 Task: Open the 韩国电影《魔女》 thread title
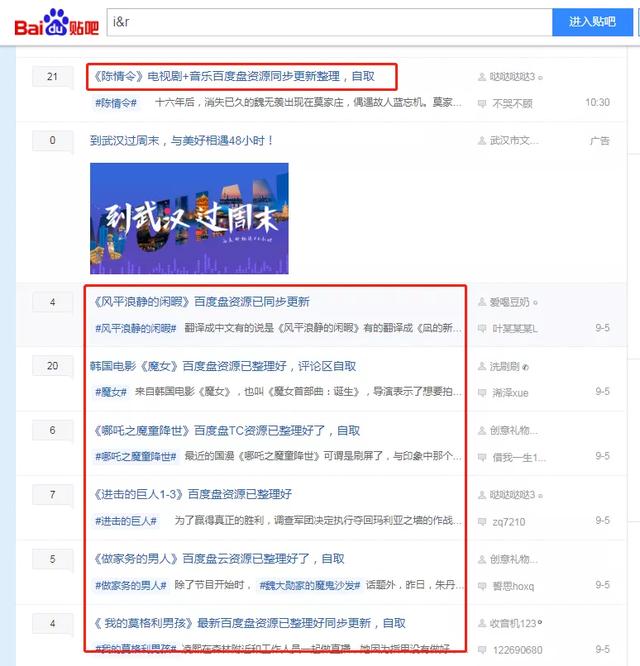[222, 366]
